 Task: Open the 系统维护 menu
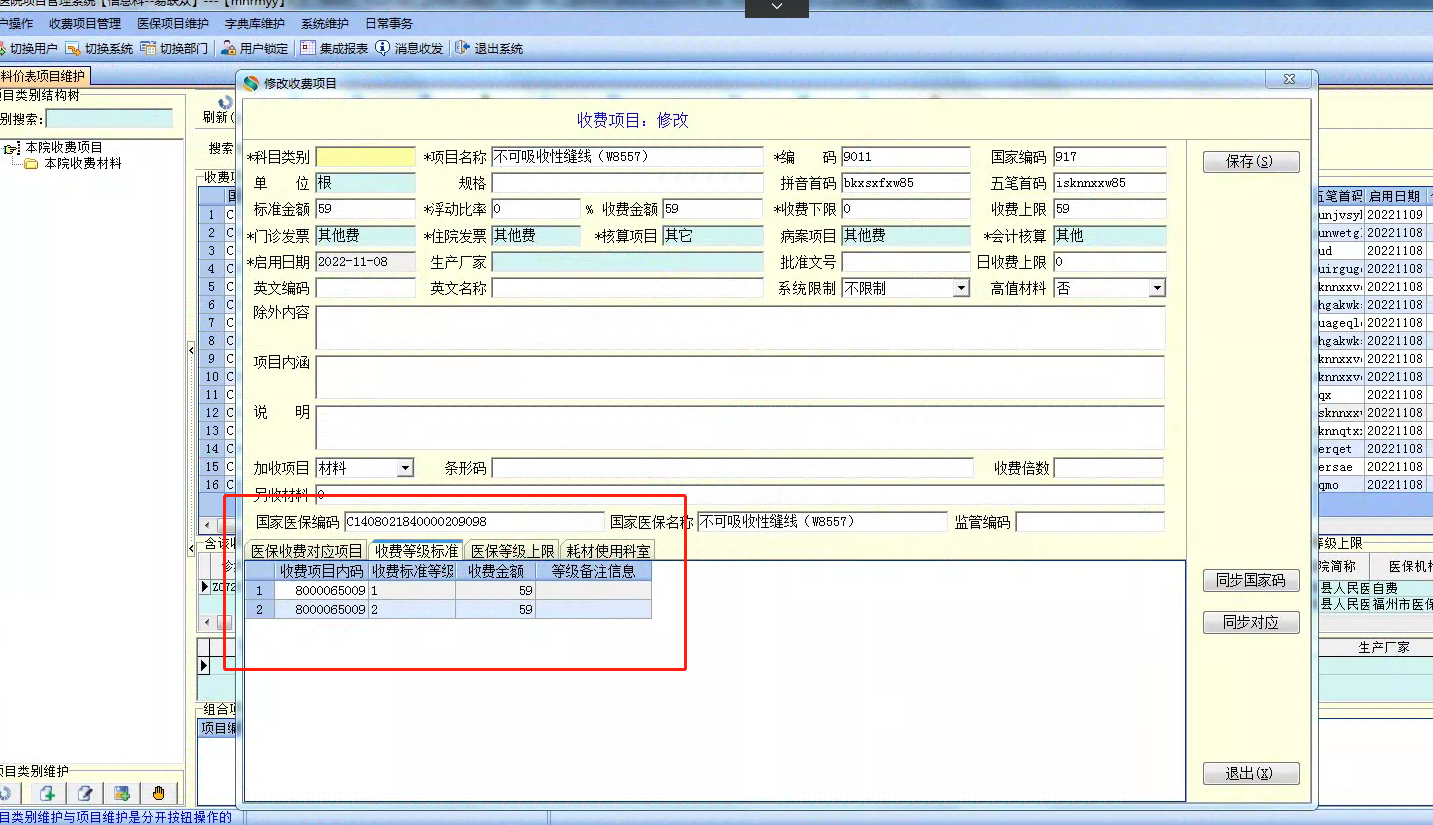[325, 23]
